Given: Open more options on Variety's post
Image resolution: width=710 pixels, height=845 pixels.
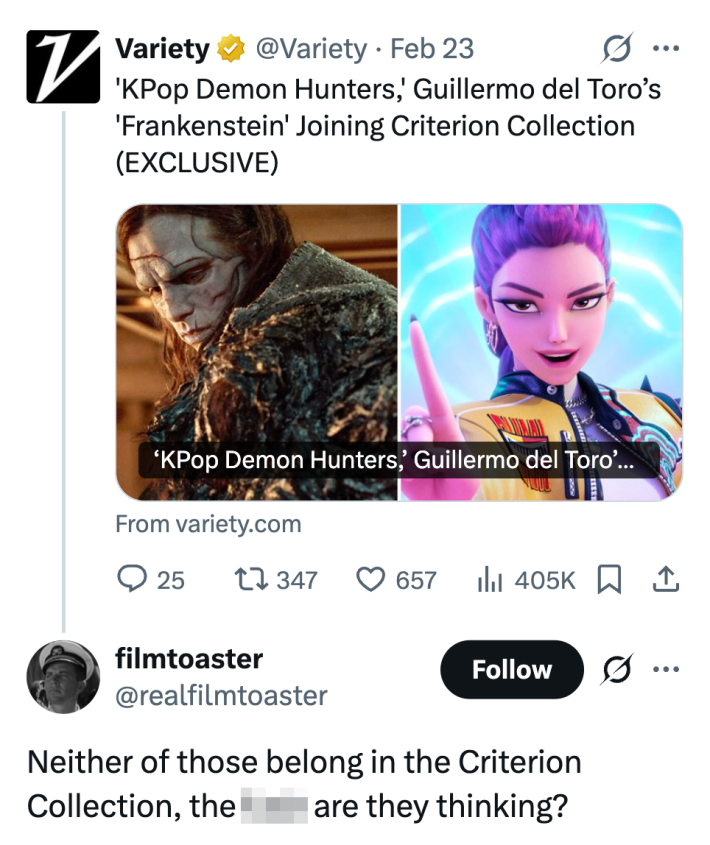Looking at the screenshot, I should coord(664,48).
